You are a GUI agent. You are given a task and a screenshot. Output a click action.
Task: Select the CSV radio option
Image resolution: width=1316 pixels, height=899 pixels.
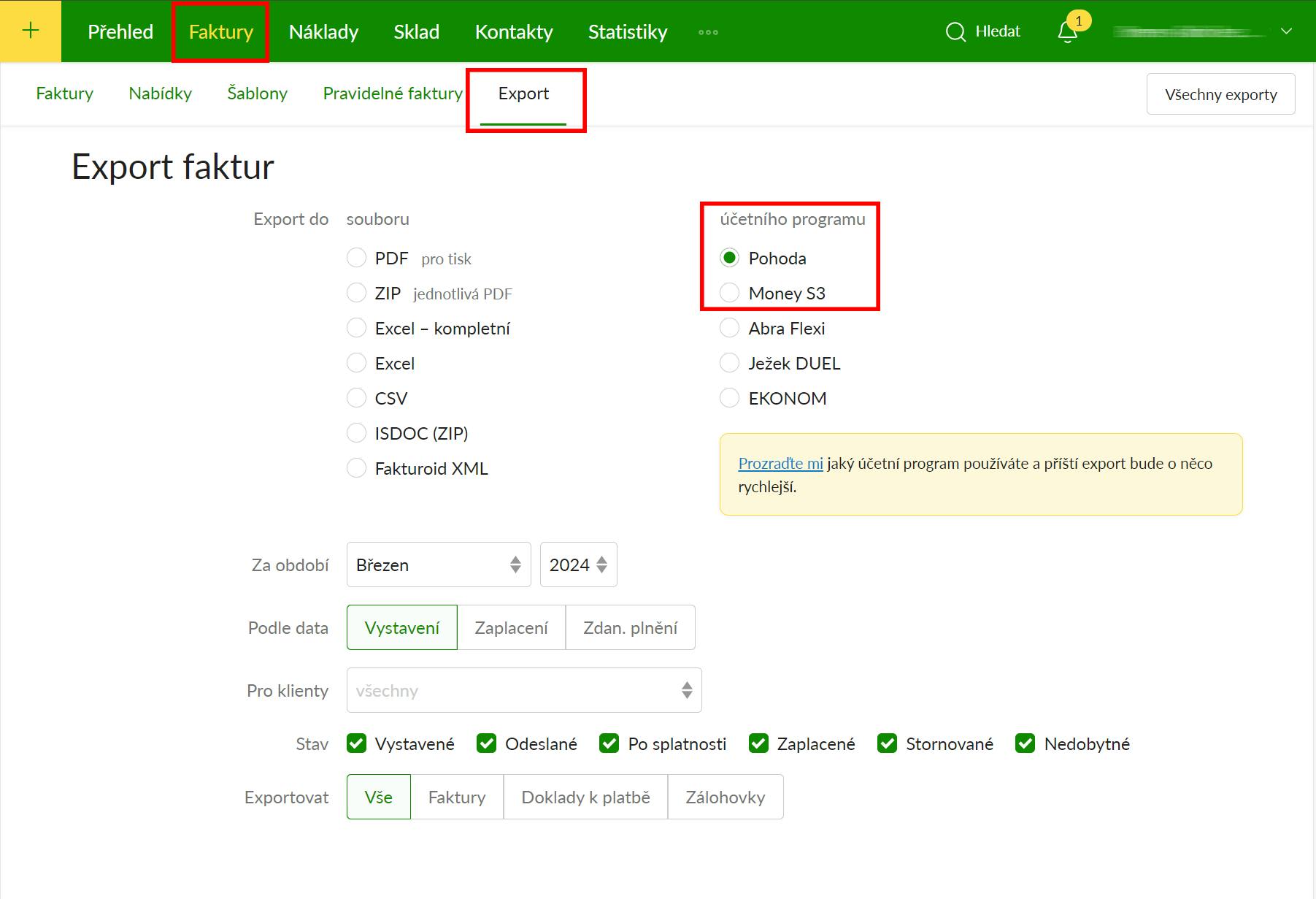[x=356, y=398]
